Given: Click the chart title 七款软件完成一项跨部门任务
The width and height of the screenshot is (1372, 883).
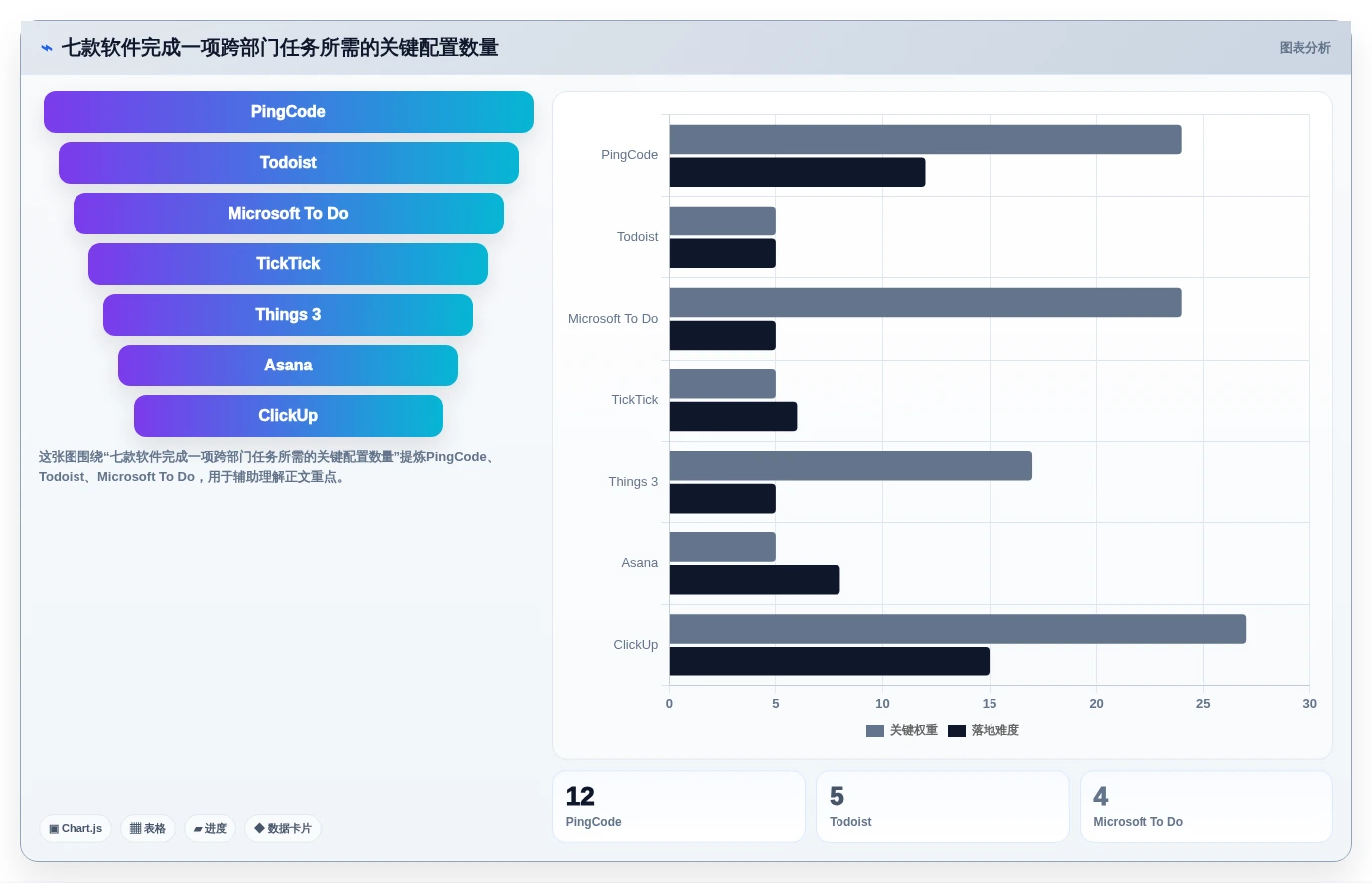Looking at the screenshot, I should pyautogui.click(x=279, y=48).
